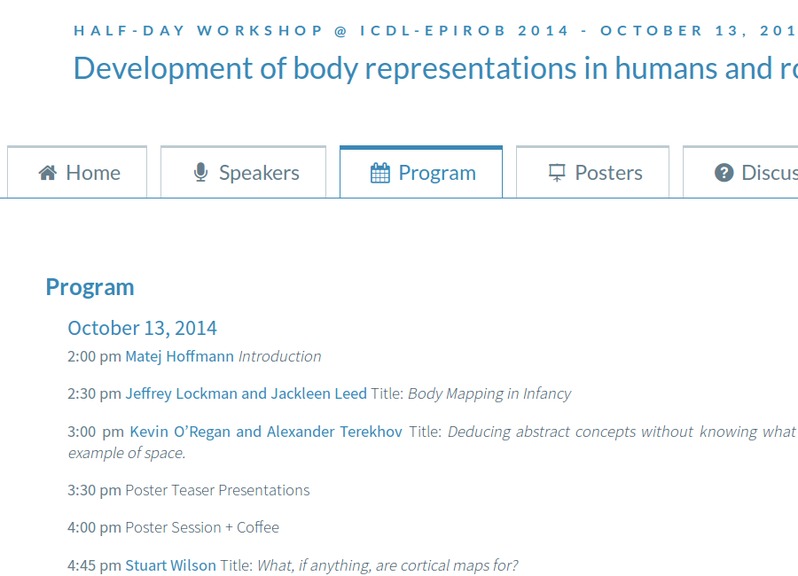This screenshot has height=576, width=798.
Task: Switch to the Speakers tab
Action: coord(243,172)
